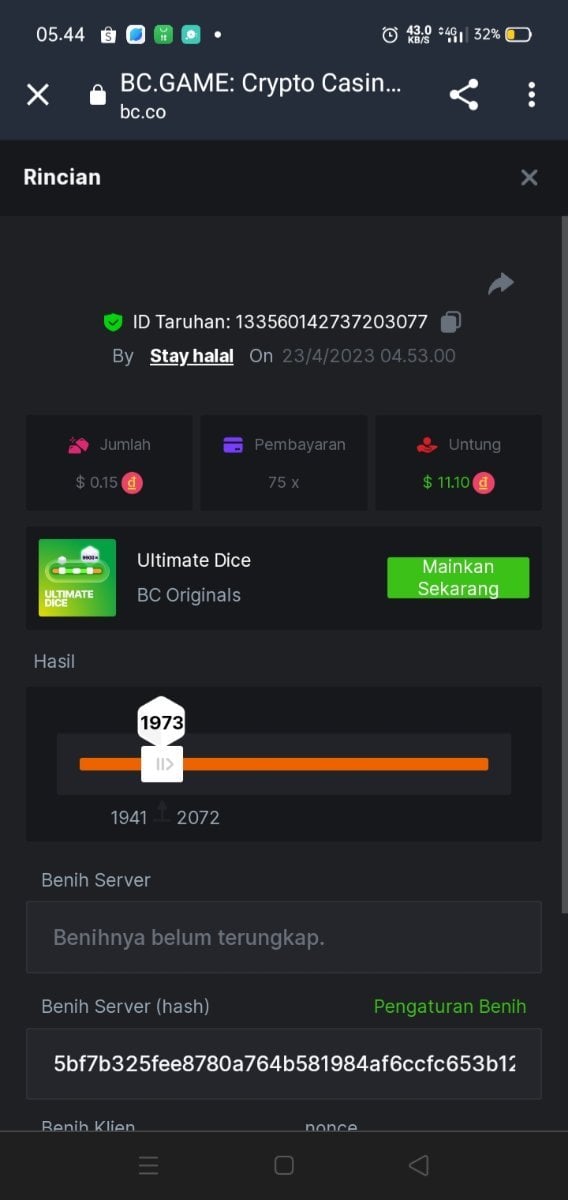Copy the ID Taruhan number
The height and width of the screenshot is (1200, 568).
pos(451,322)
